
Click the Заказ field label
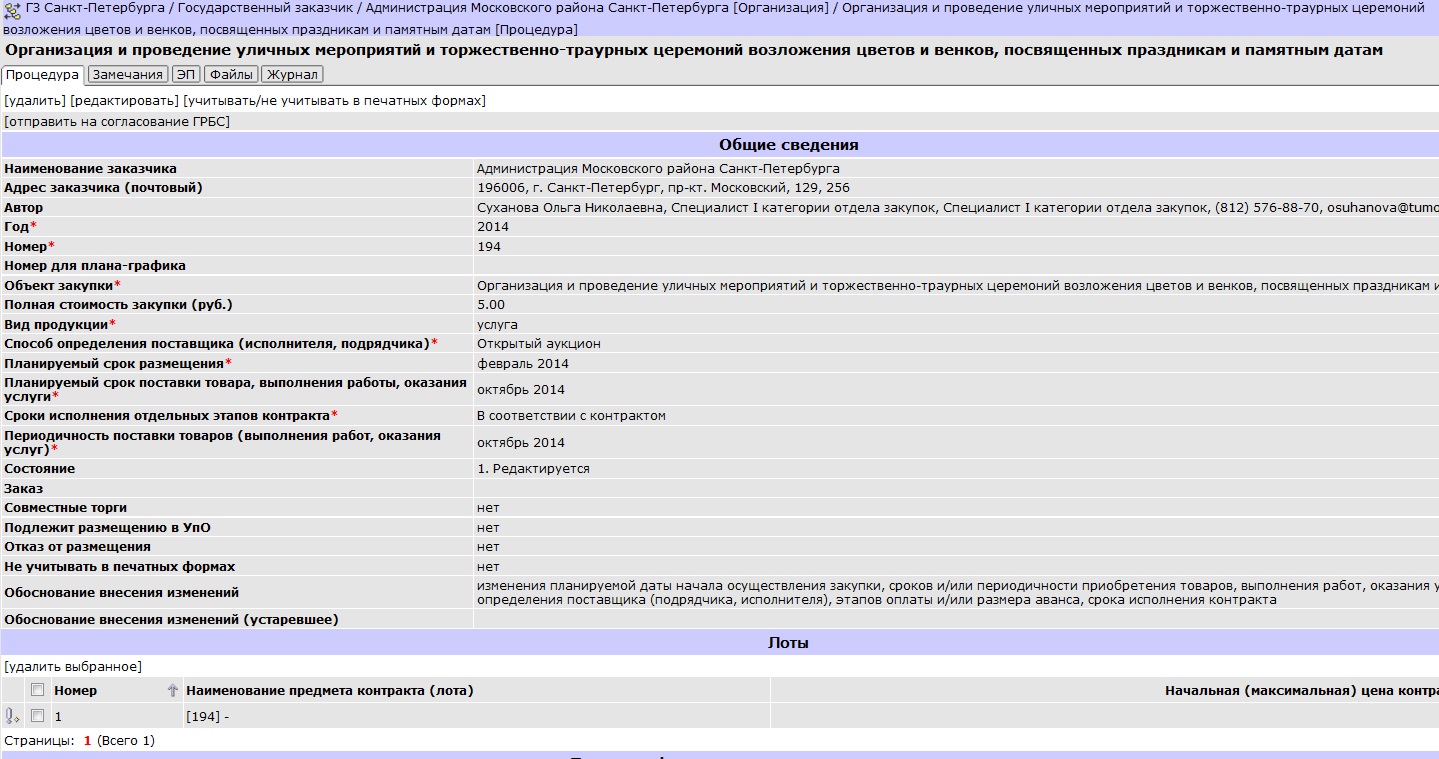24,488
